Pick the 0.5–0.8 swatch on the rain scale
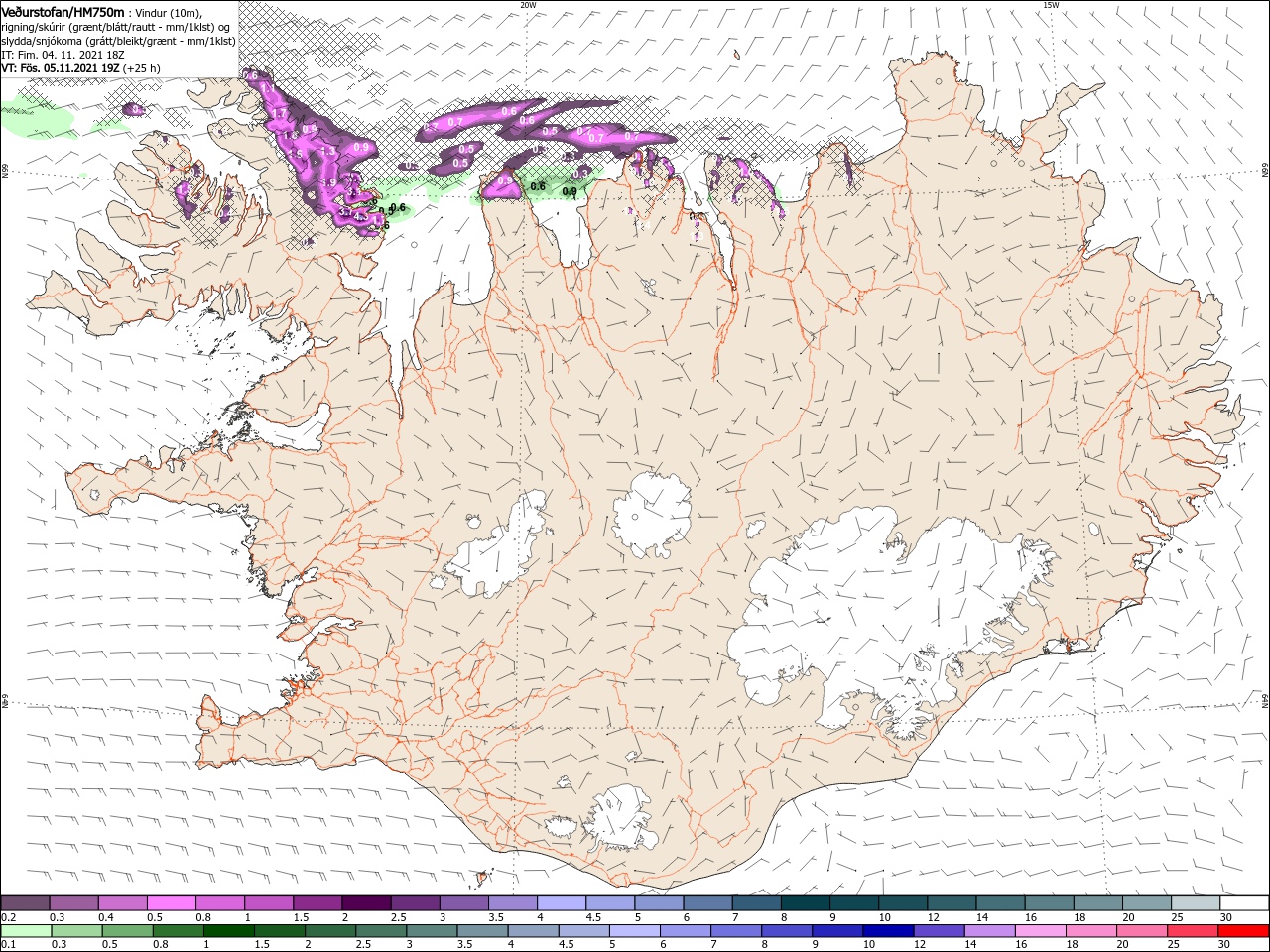This screenshot has width=1270, height=952. pyautogui.click(x=129, y=931)
